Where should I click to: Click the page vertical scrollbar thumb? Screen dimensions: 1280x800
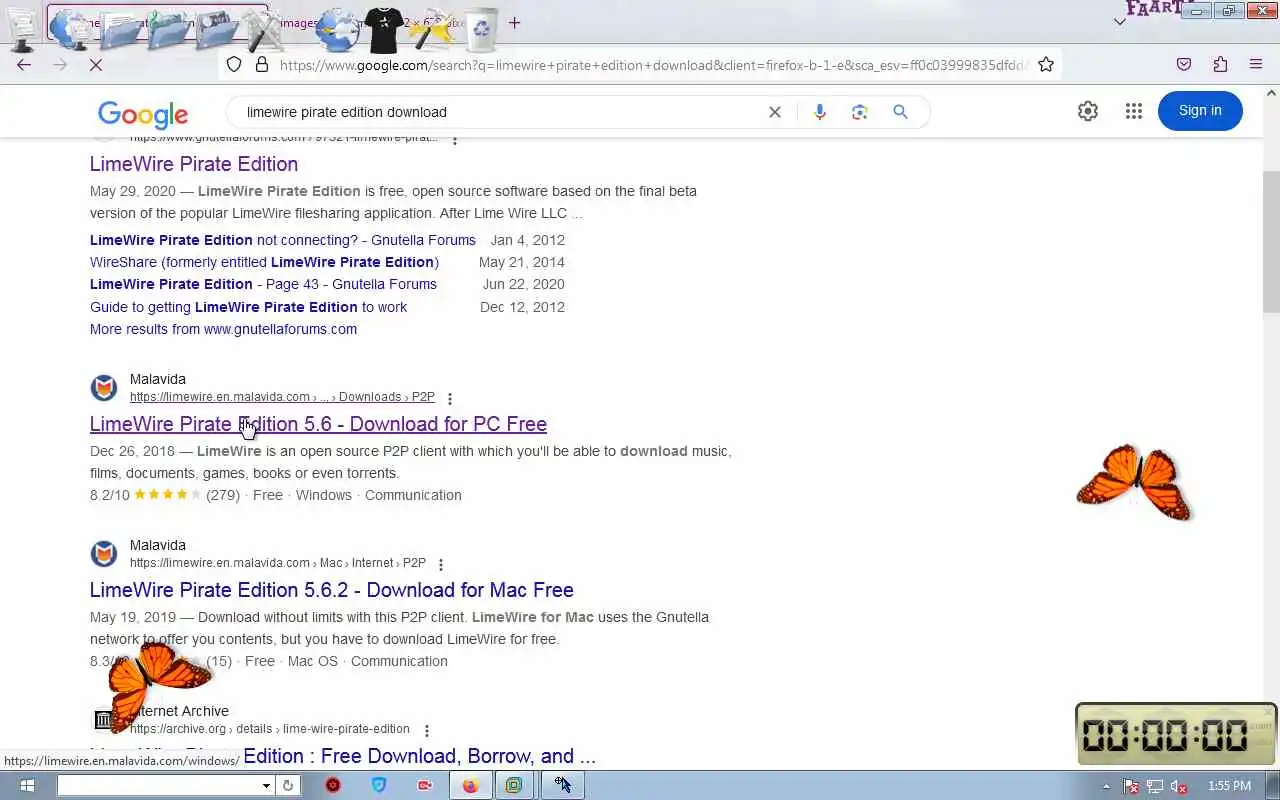tap(1271, 242)
